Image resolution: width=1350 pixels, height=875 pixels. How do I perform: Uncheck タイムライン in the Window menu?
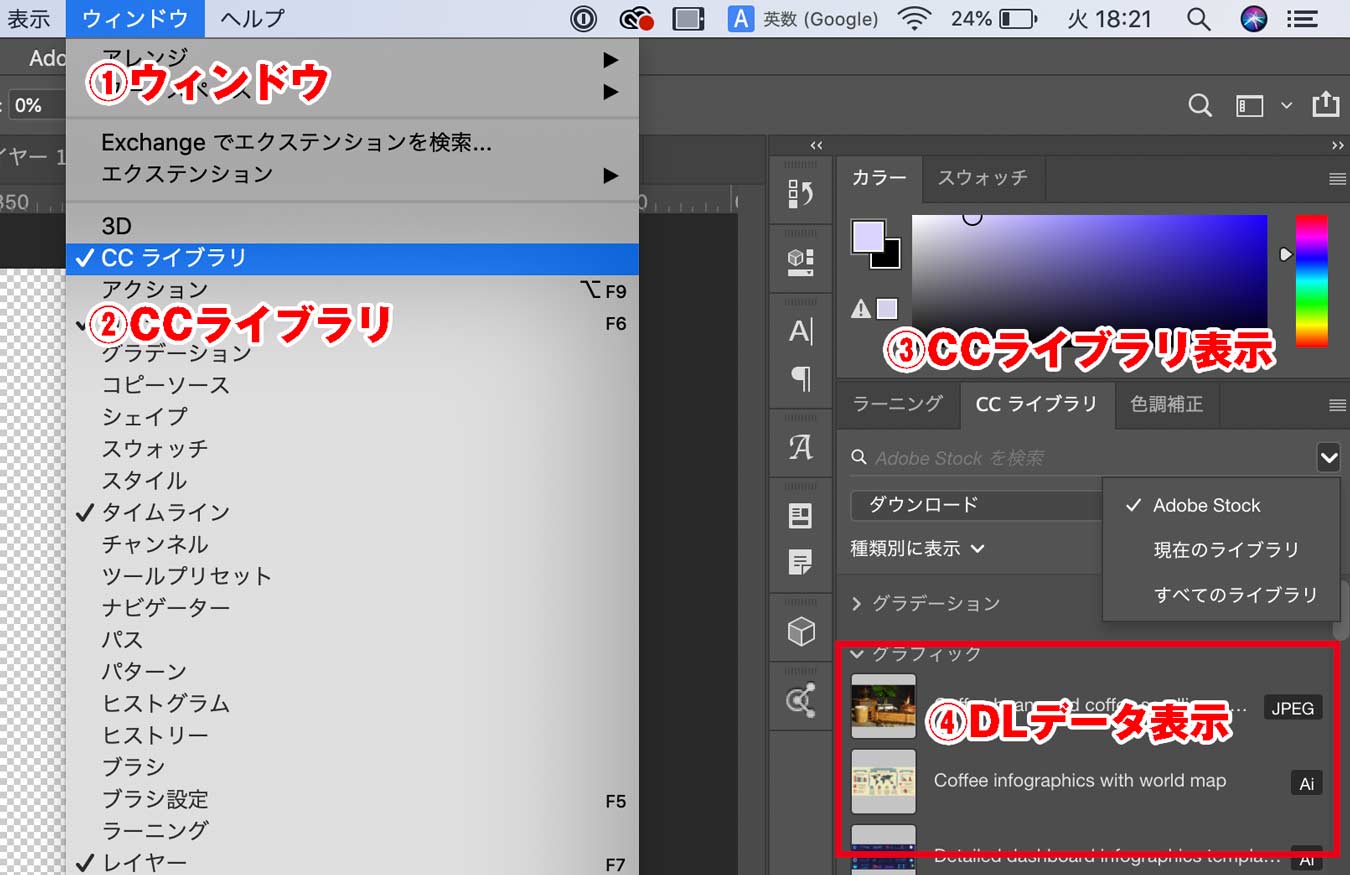pos(352,512)
